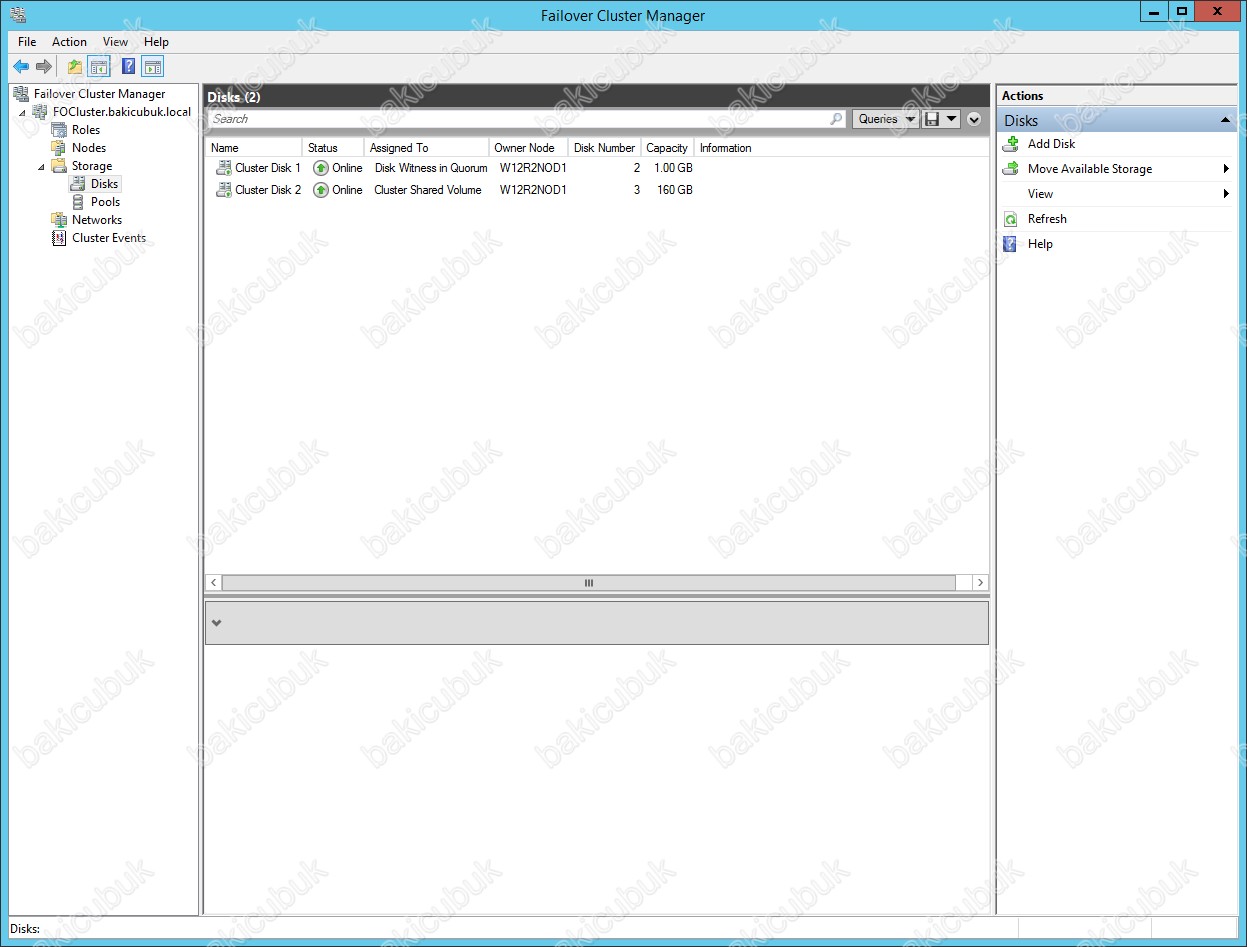Click the green Online icon for Cluster Disk 2
Image resolution: width=1247 pixels, height=947 pixels.
pyautogui.click(x=321, y=190)
